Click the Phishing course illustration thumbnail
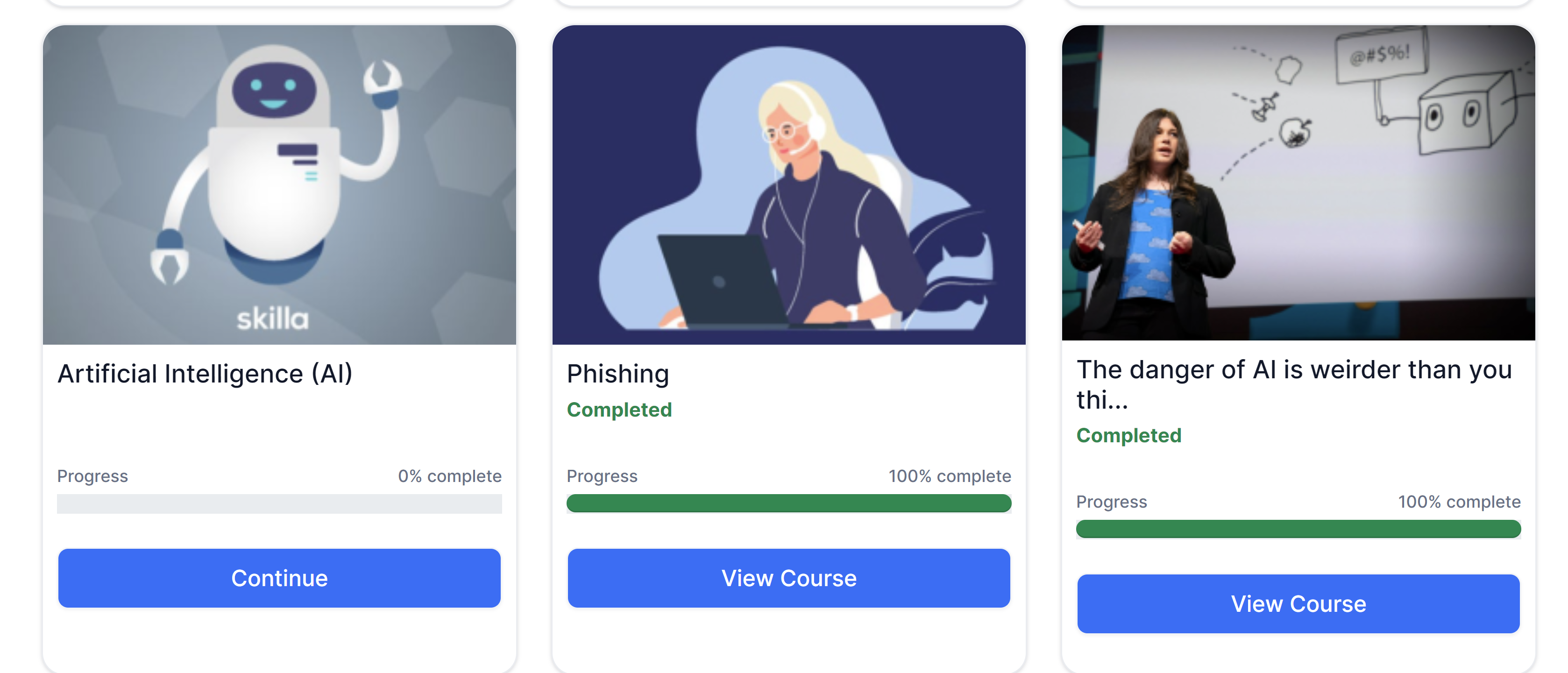The image size is (1568, 673). pyautogui.click(x=789, y=185)
